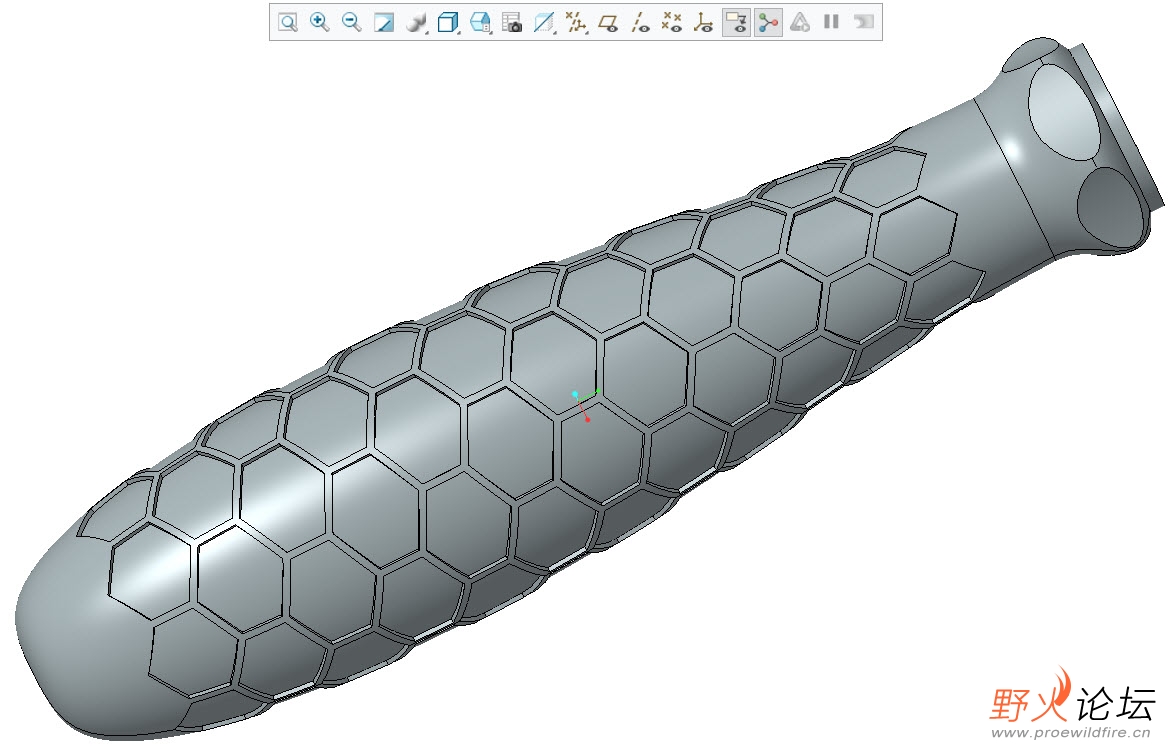Toggle datum axis display
The height and width of the screenshot is (749, 1175).
(640, 22)
